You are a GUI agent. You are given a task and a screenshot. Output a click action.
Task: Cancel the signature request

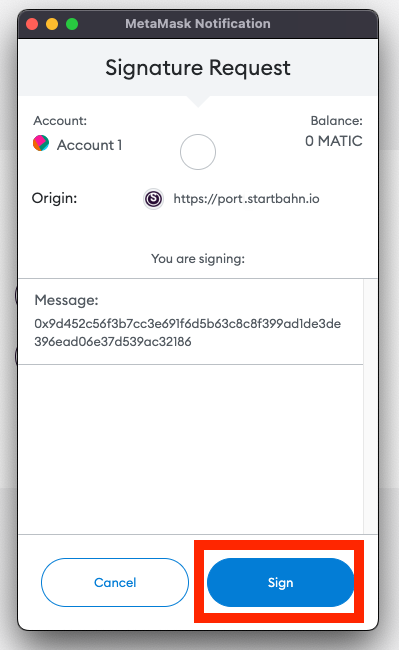point(115,582)
